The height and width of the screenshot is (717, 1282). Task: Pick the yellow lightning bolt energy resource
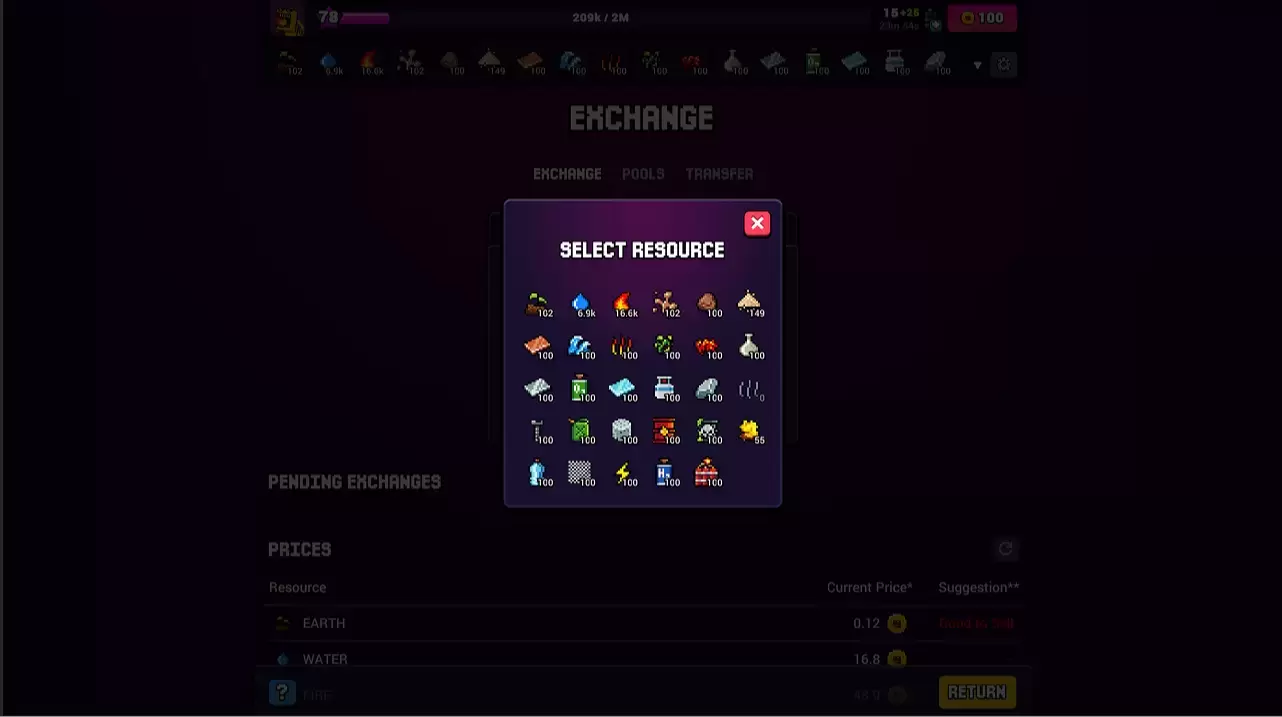tap(624, 473)
